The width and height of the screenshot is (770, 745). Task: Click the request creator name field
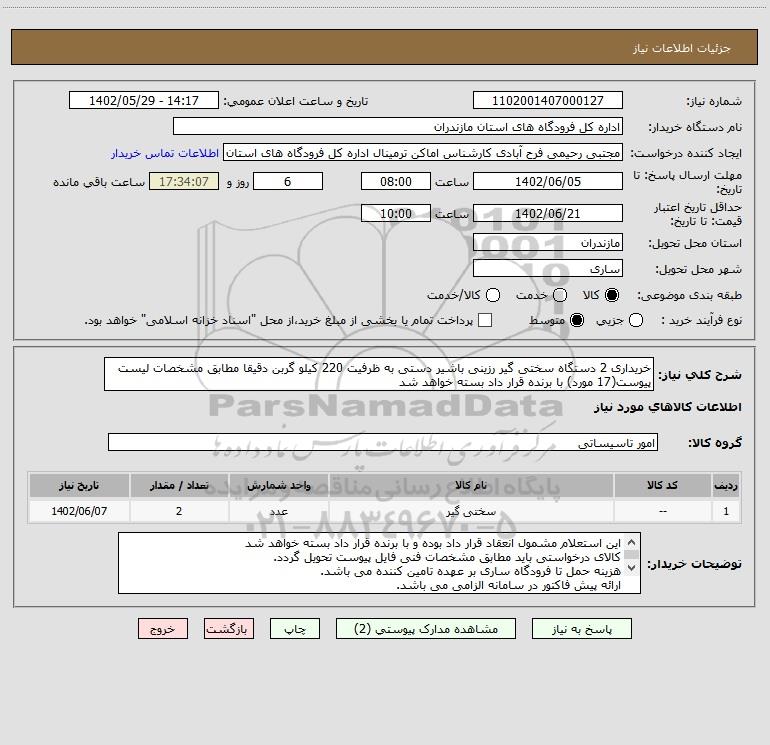[x=423, y=153]
